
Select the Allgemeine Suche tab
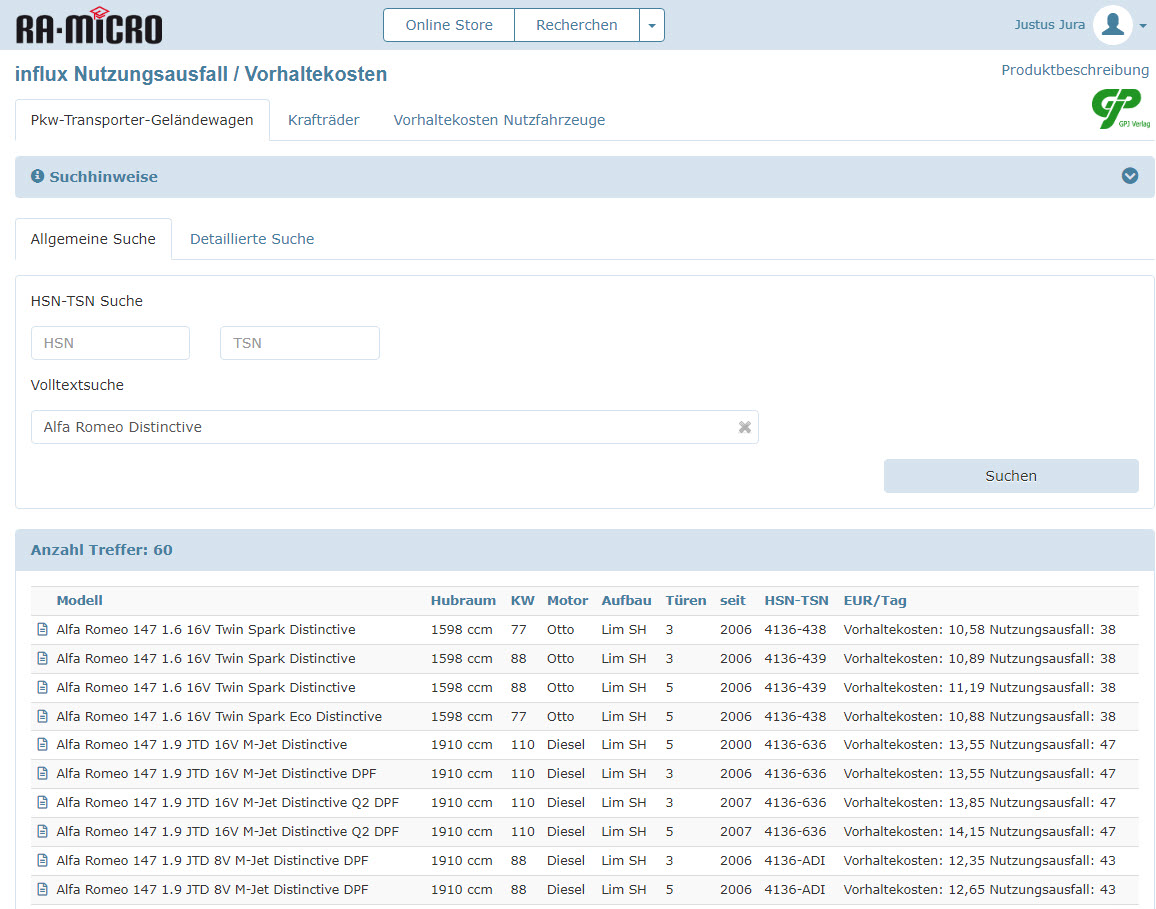point(93,239)
